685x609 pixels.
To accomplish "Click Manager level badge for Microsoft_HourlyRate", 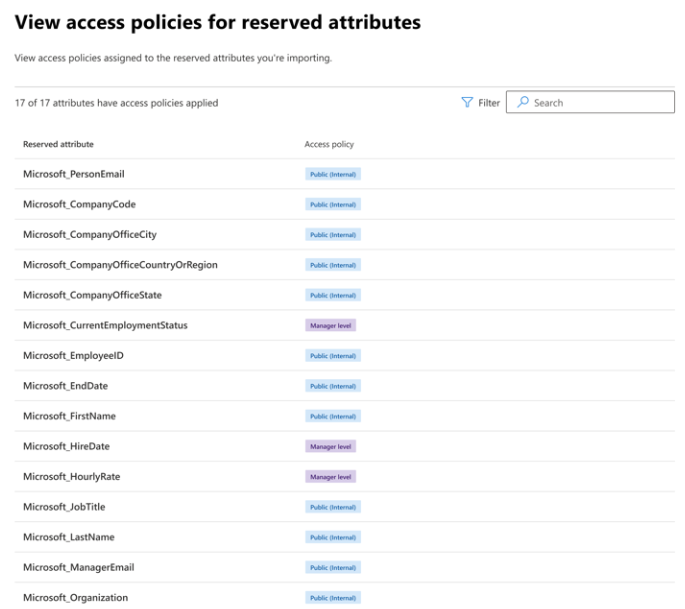I will 331,477.
